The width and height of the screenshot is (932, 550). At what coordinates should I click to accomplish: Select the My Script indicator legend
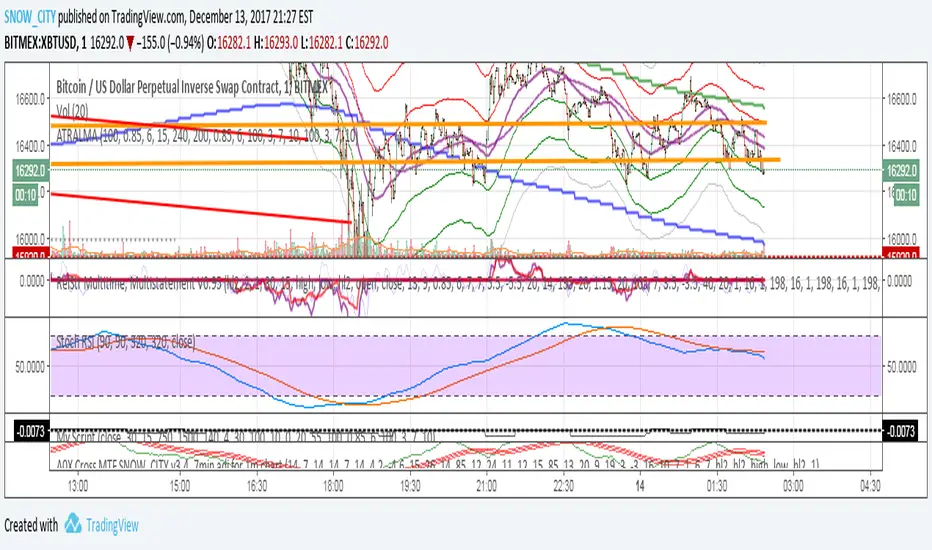245,438
